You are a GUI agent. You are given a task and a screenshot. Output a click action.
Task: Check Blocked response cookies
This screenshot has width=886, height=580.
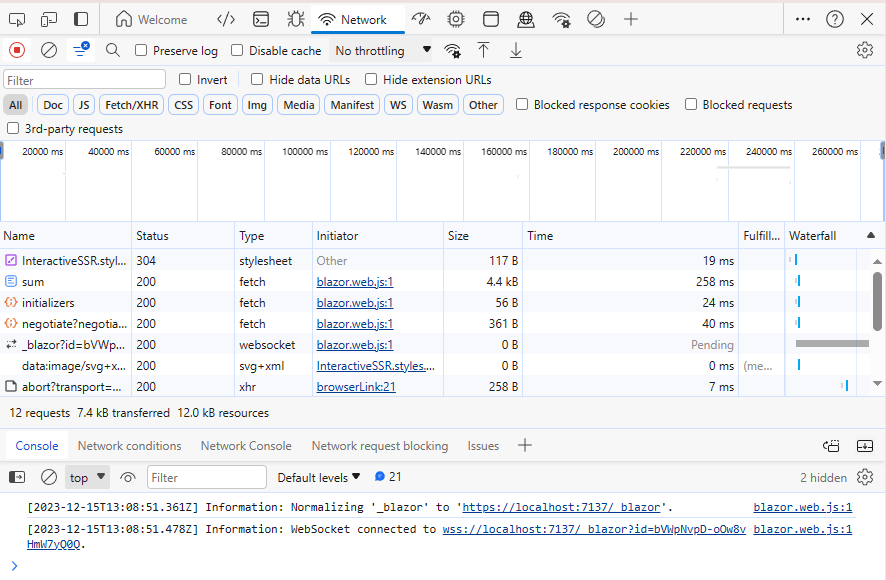click(x=522, y=105)
